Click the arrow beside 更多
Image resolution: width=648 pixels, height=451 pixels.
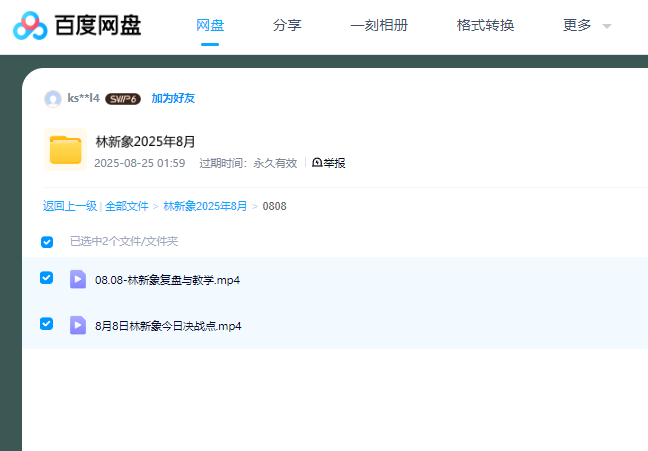[x=607, y=26]
